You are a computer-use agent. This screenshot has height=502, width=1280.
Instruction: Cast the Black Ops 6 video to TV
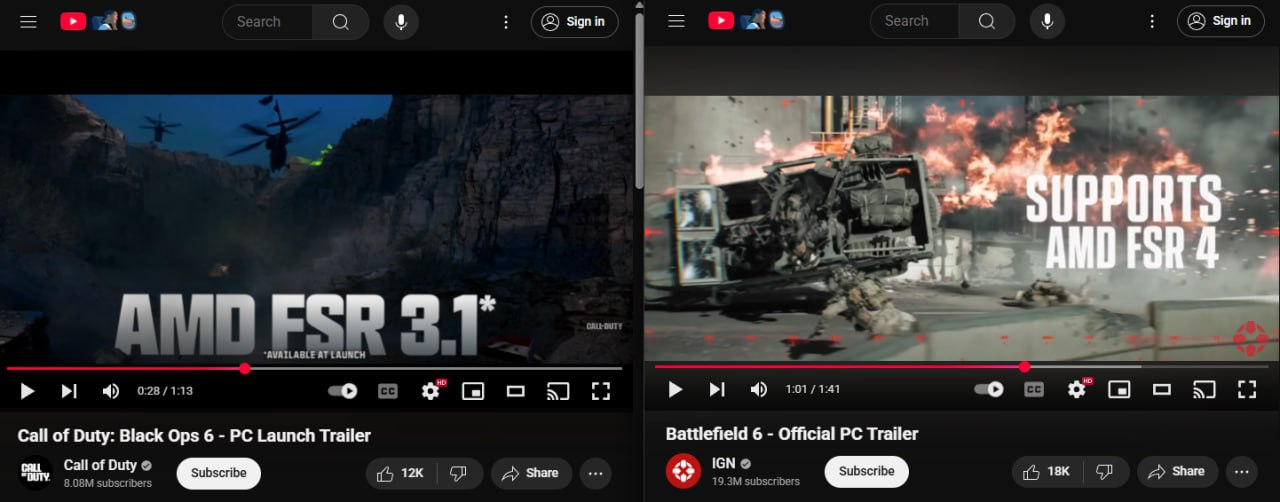pyautogui.click(x=557, y=391)
